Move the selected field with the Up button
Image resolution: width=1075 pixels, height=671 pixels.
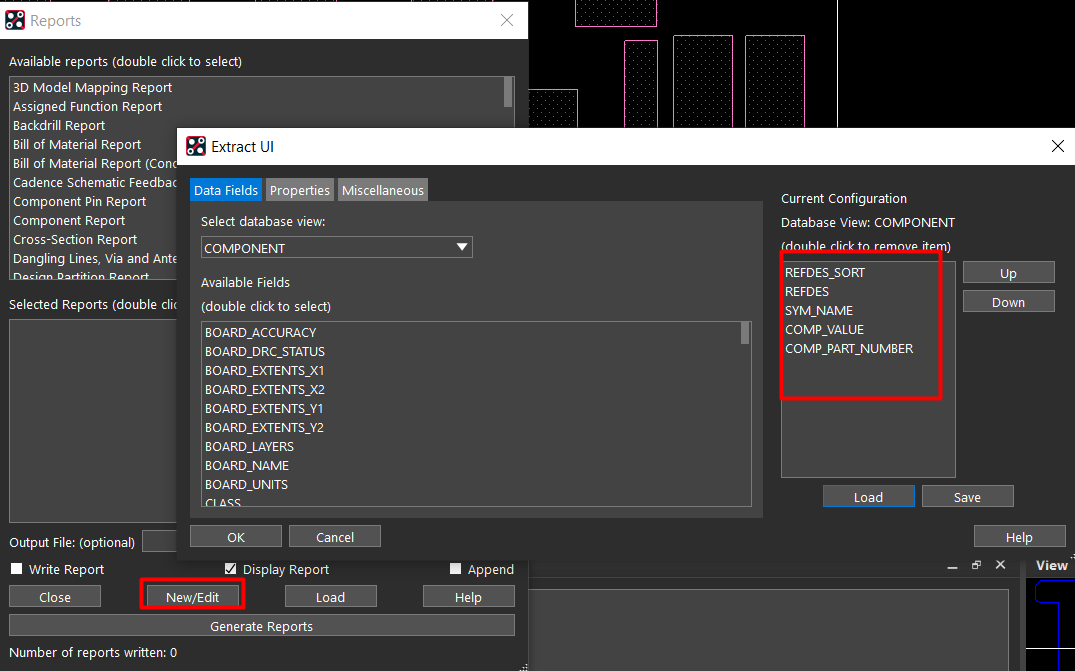pos(1008,273)
